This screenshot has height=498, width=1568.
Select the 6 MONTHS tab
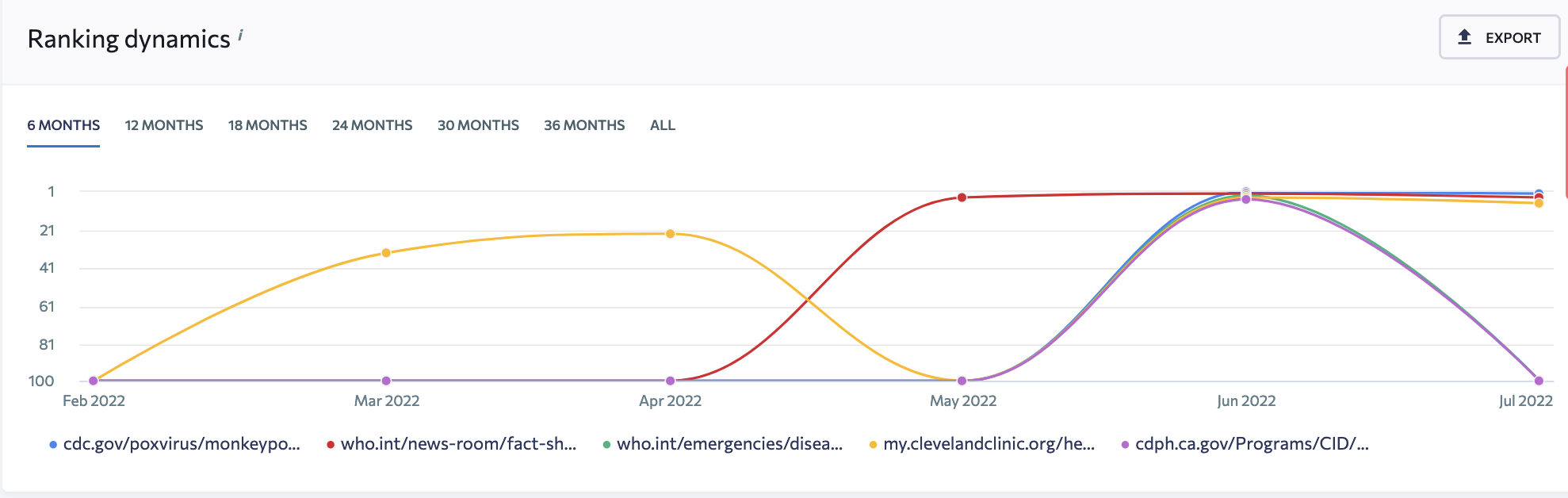tap(63, 125)
